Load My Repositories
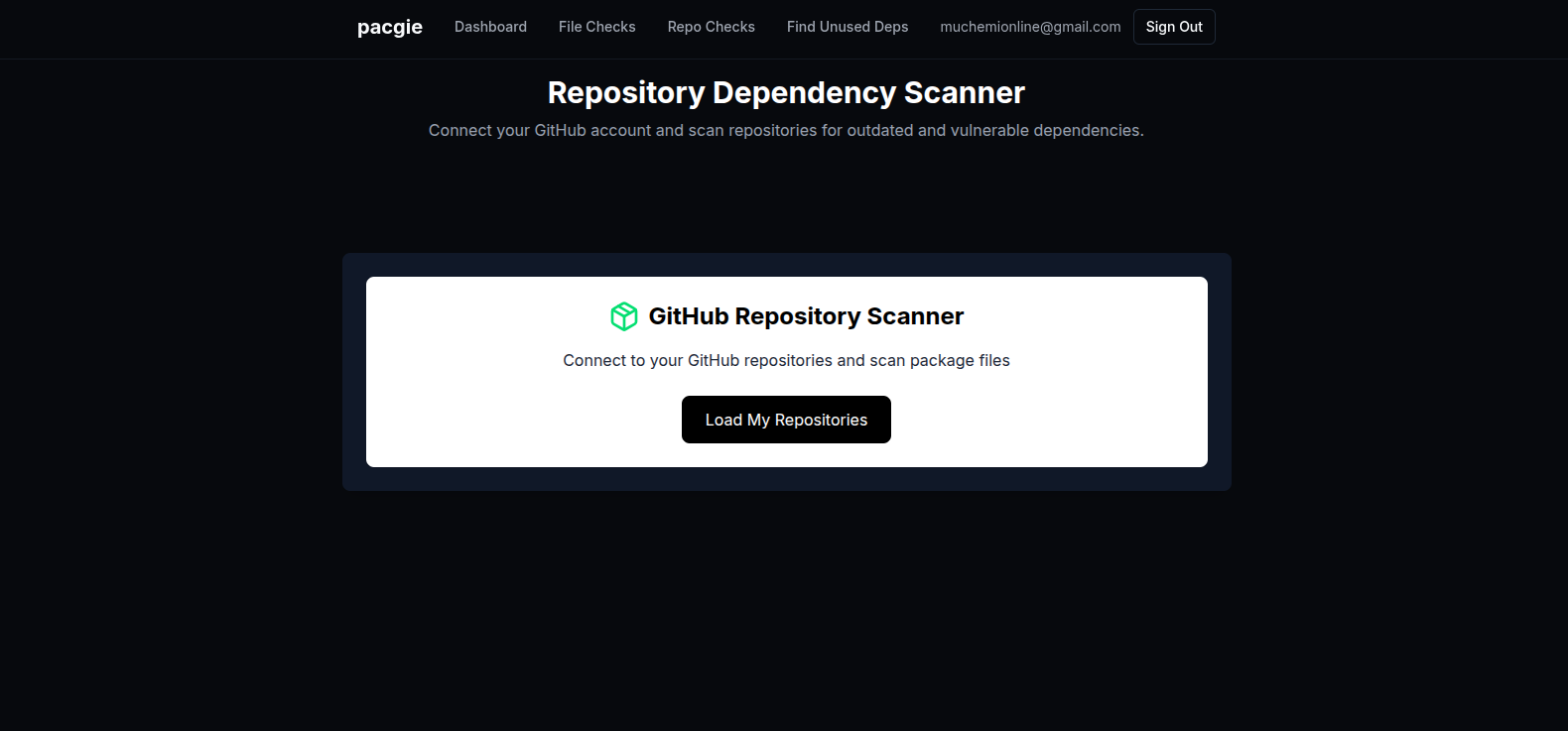 [x=786, y=420]
